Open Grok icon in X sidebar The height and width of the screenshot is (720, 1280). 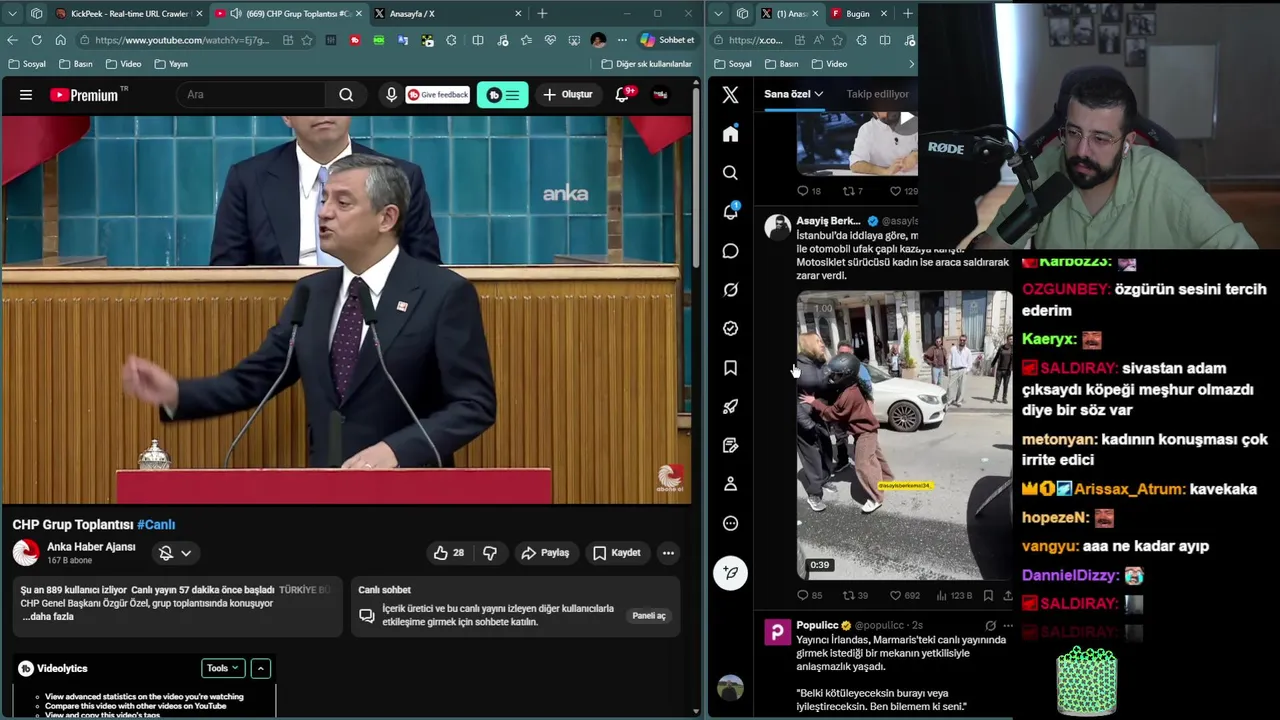click(x=730, y=290)
